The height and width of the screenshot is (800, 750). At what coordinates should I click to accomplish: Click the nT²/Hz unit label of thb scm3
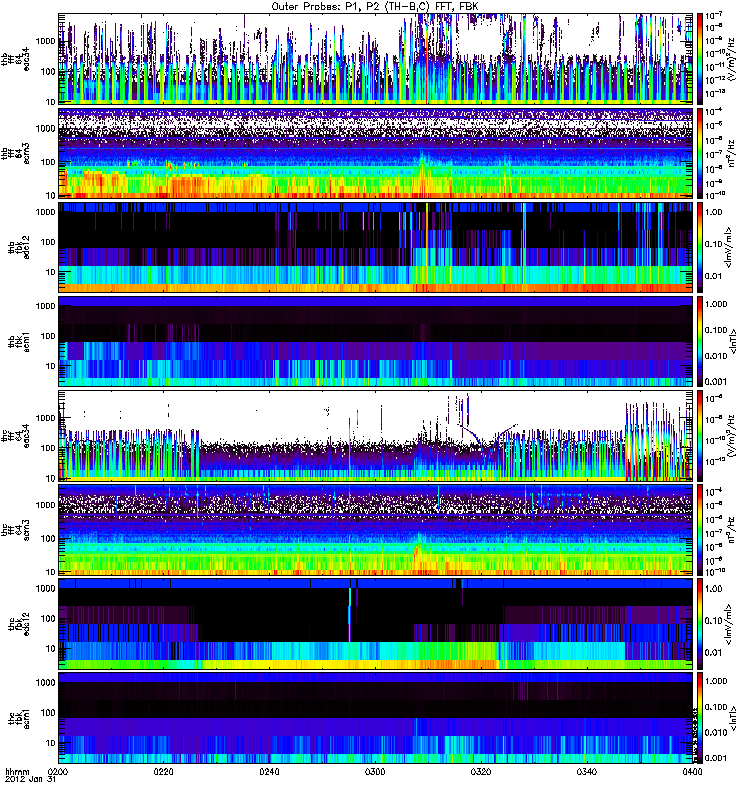coord(731,153)
